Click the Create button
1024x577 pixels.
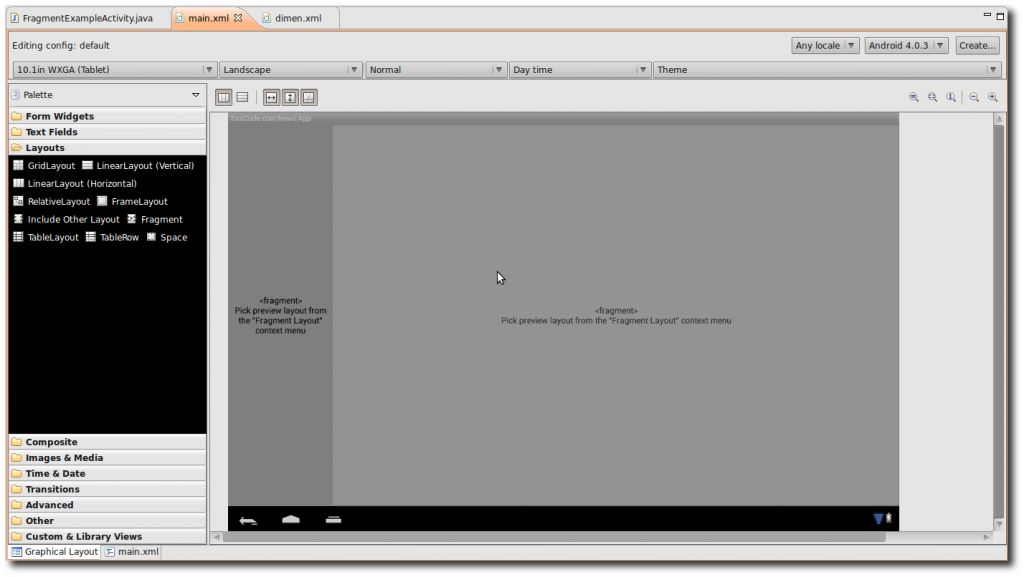977,44
